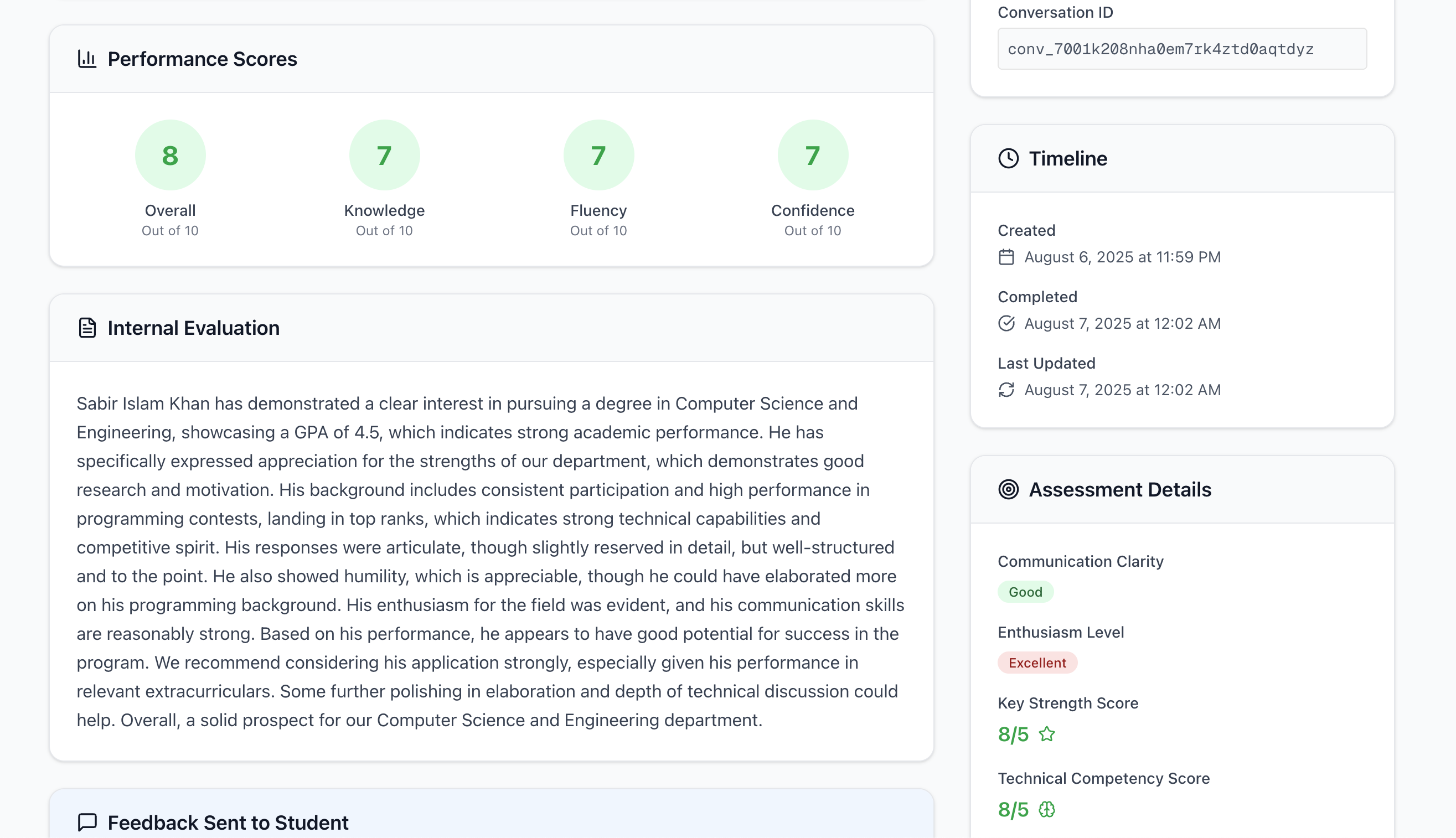Click the Confidence score circle

click(x=813, y=156)
